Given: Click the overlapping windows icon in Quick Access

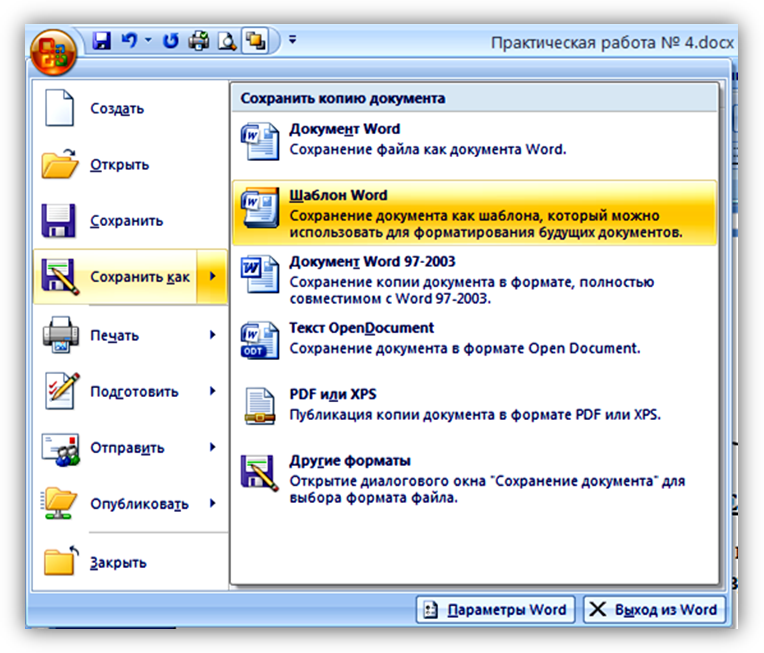Looking at the screenshot, I should (x=255, y=40).
